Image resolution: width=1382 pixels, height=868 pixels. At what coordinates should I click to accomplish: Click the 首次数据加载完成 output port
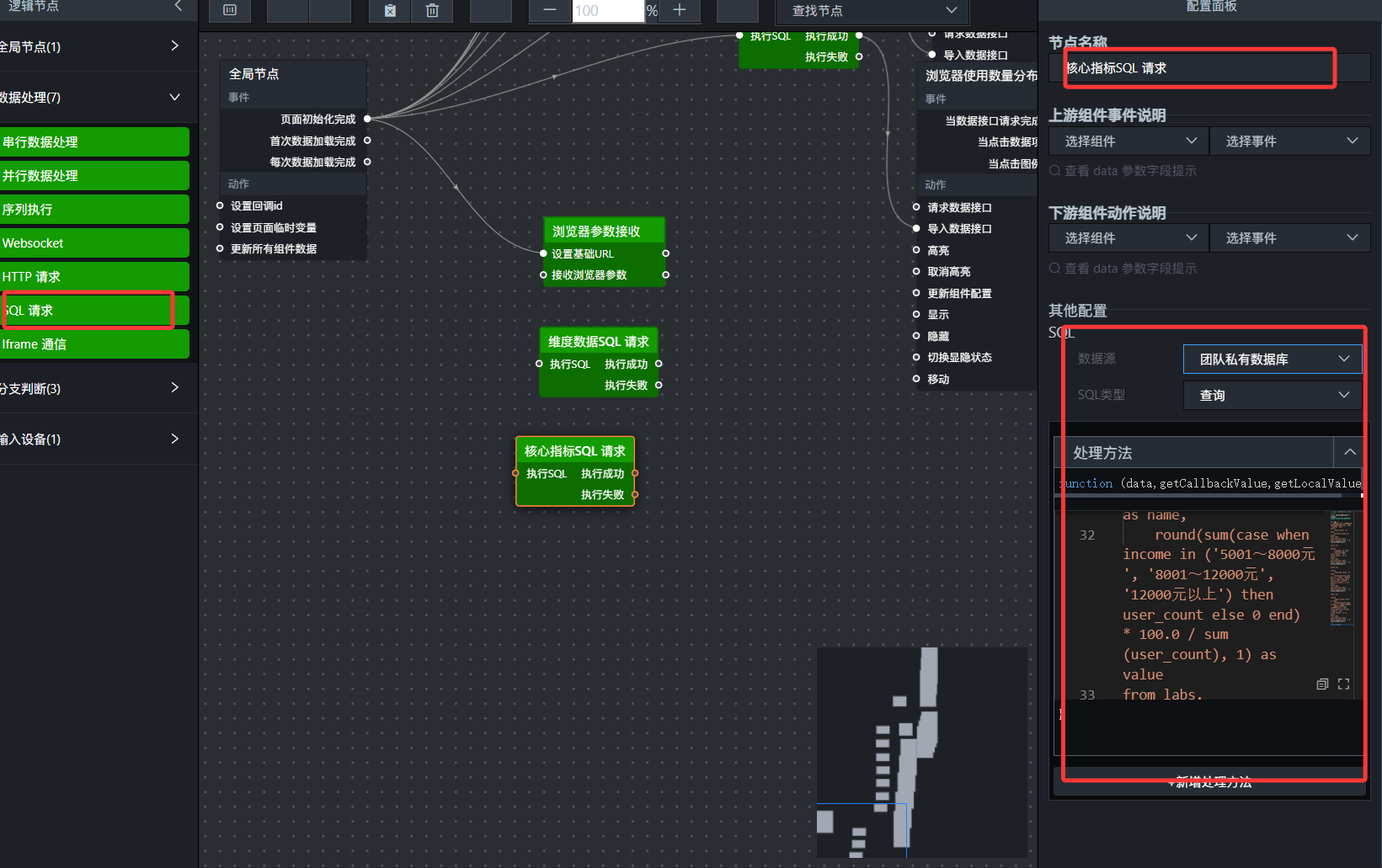[x=367, y=141]
